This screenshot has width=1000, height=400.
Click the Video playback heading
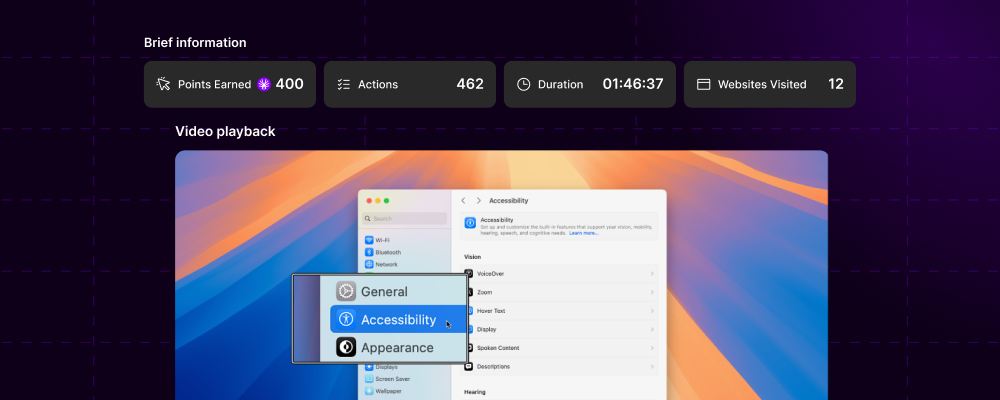tap(225, 131)
